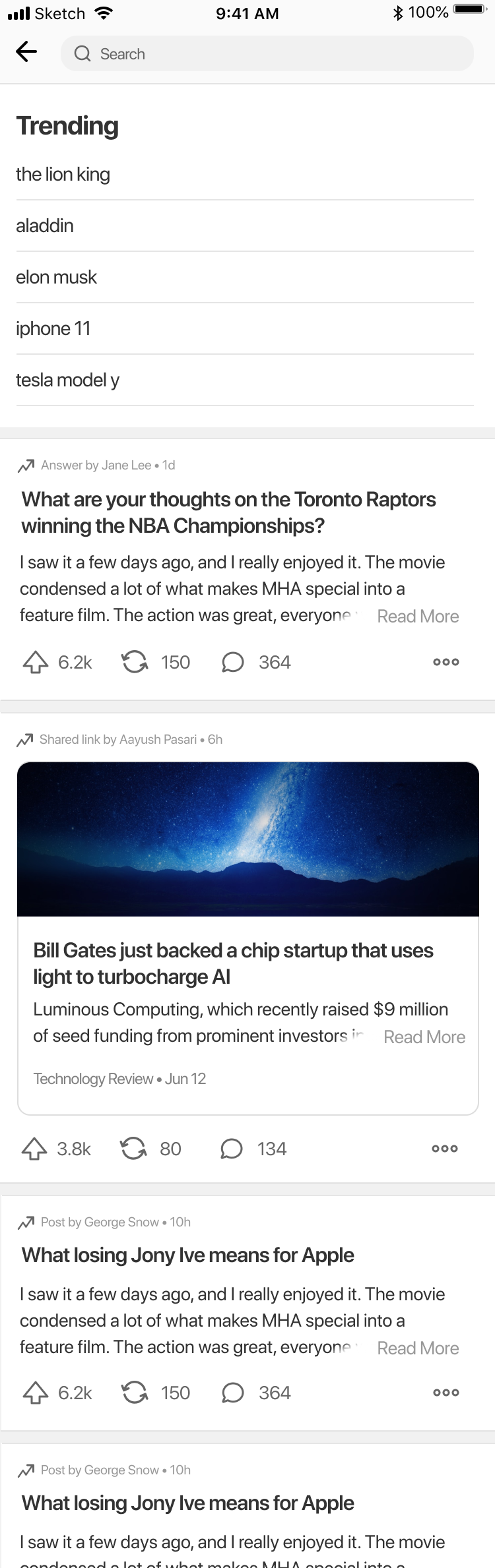The image size is (495, 1568).
Task: Upvote the first Jony Ive post
Action: [x=36, y=1393]
